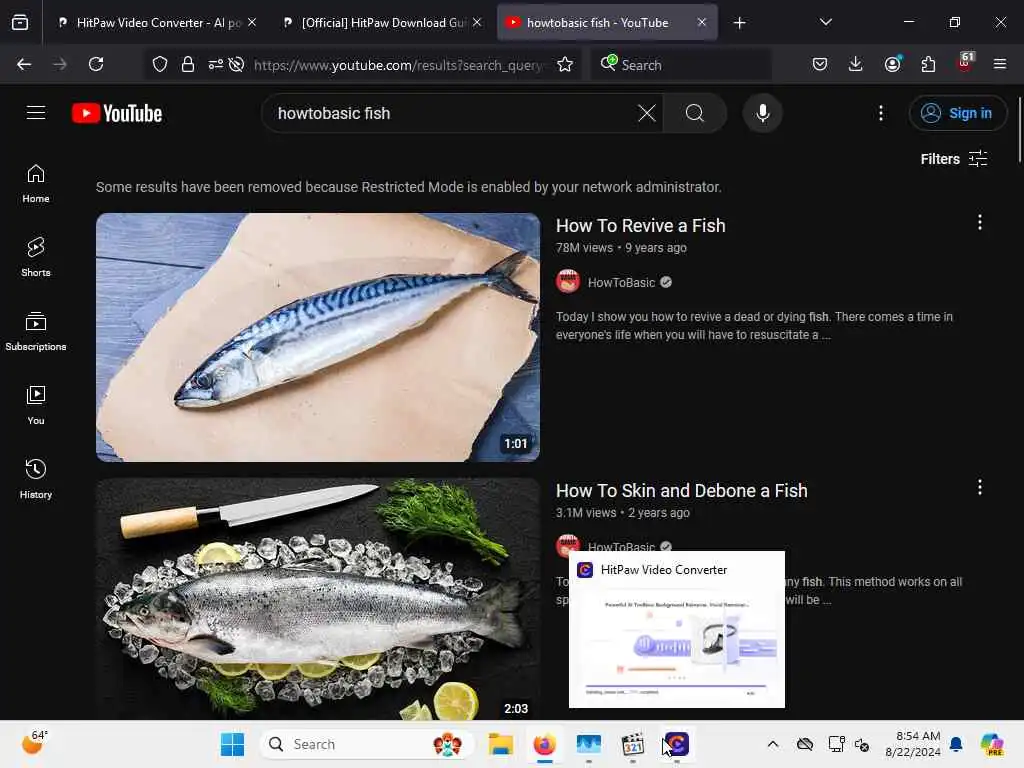
Task: Open the How To Revive a Fish title
Action: pos(641,226)
